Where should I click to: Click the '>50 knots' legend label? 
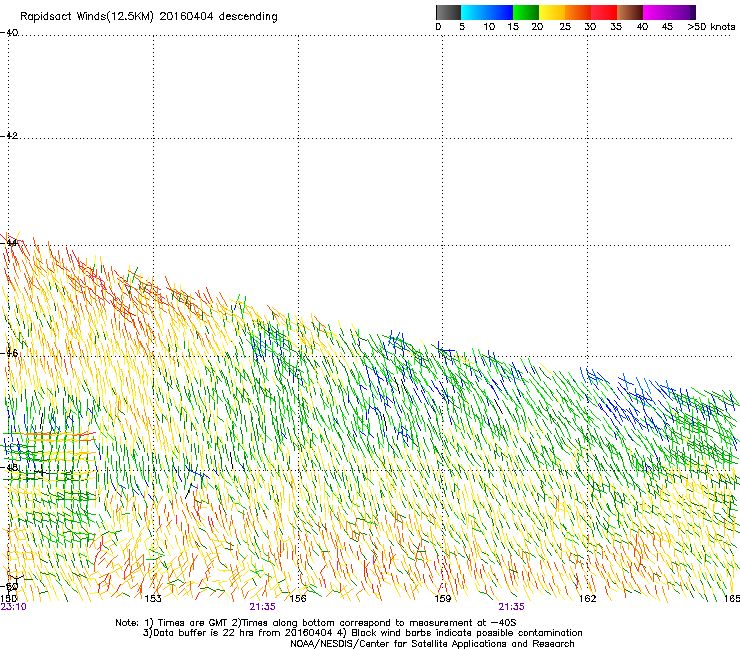pyautogui.click(x=711, y=27)
